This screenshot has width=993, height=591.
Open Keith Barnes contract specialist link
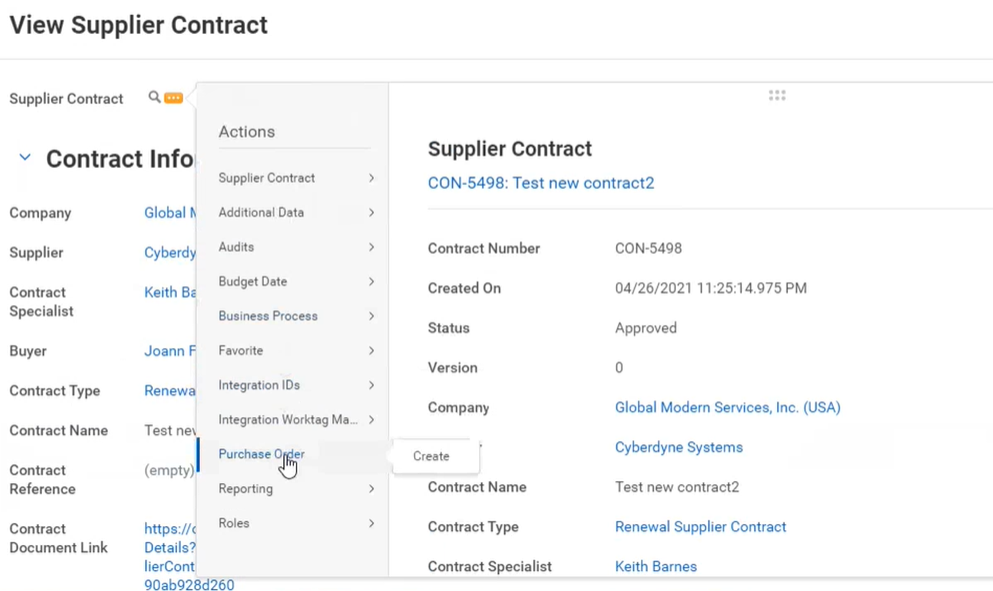tap(655, 566)
